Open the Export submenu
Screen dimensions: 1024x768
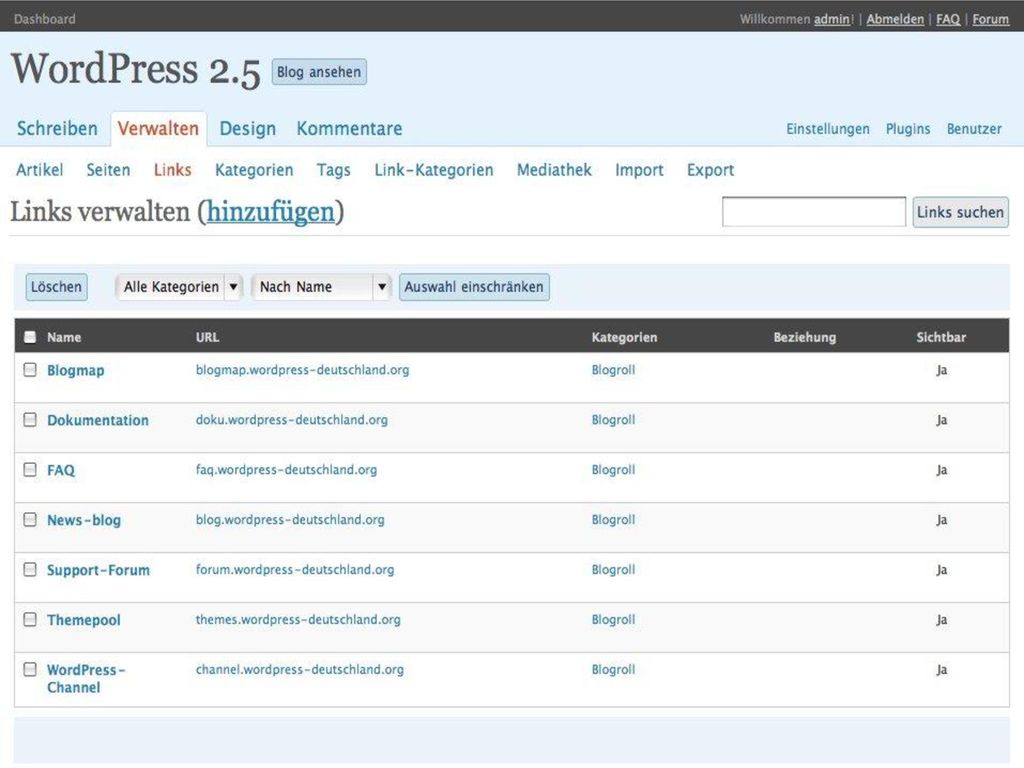point(710,170)
